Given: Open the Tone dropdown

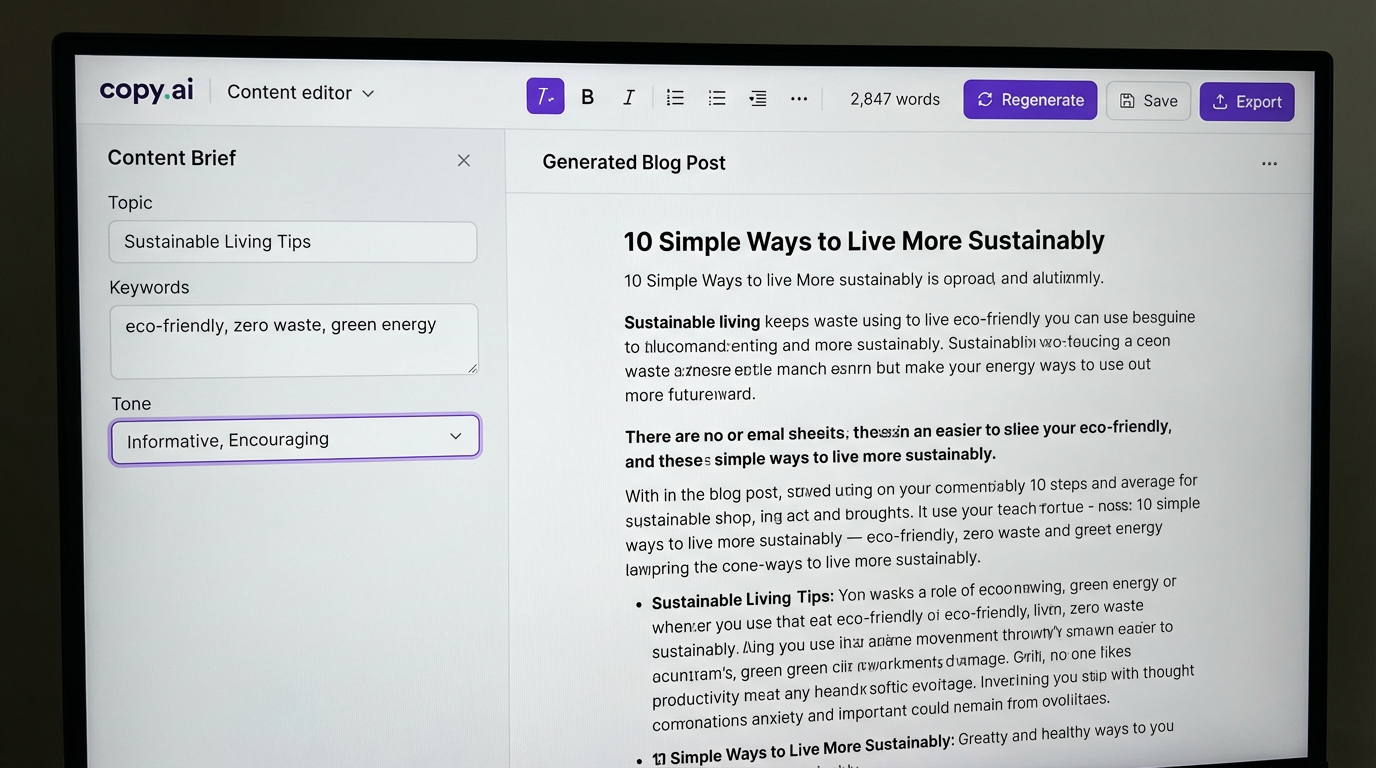Looking at the screenshot, I should coord(295,439).
